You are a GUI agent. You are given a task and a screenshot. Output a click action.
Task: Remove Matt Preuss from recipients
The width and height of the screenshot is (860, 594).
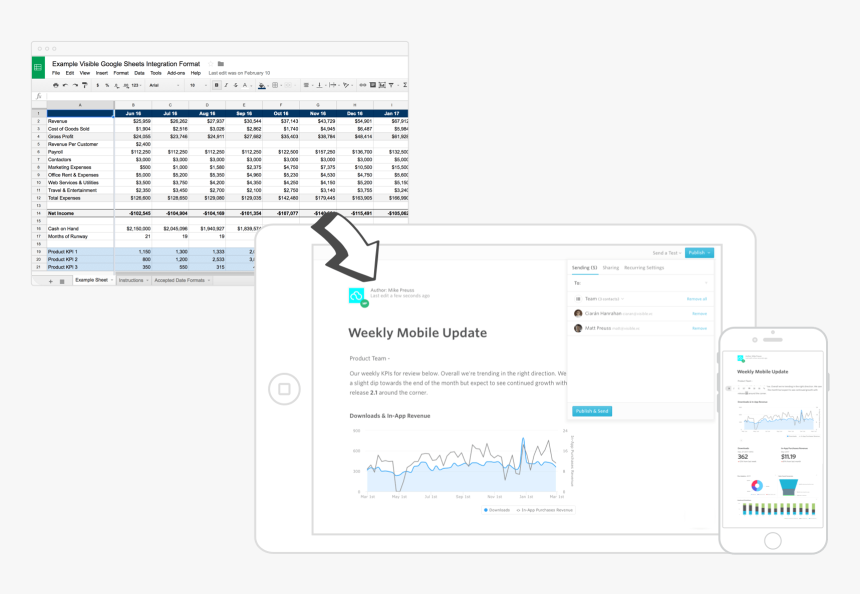click(699, 329)
